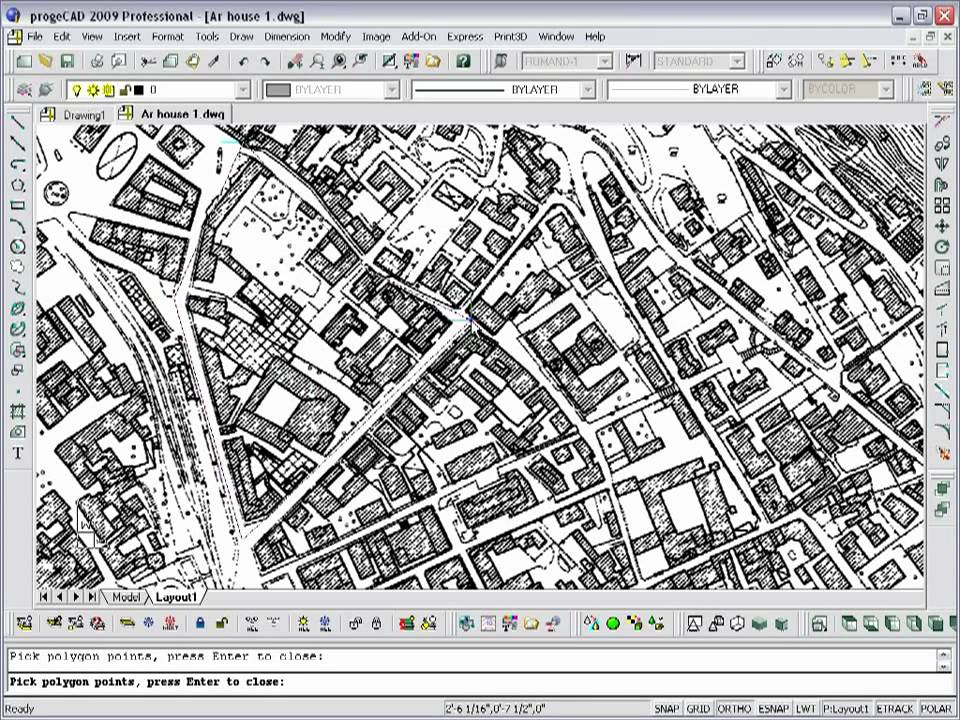The width and height of the screenshot is (960, 720).
Task: Open the Draw menu
Action: tap(241, 37)
